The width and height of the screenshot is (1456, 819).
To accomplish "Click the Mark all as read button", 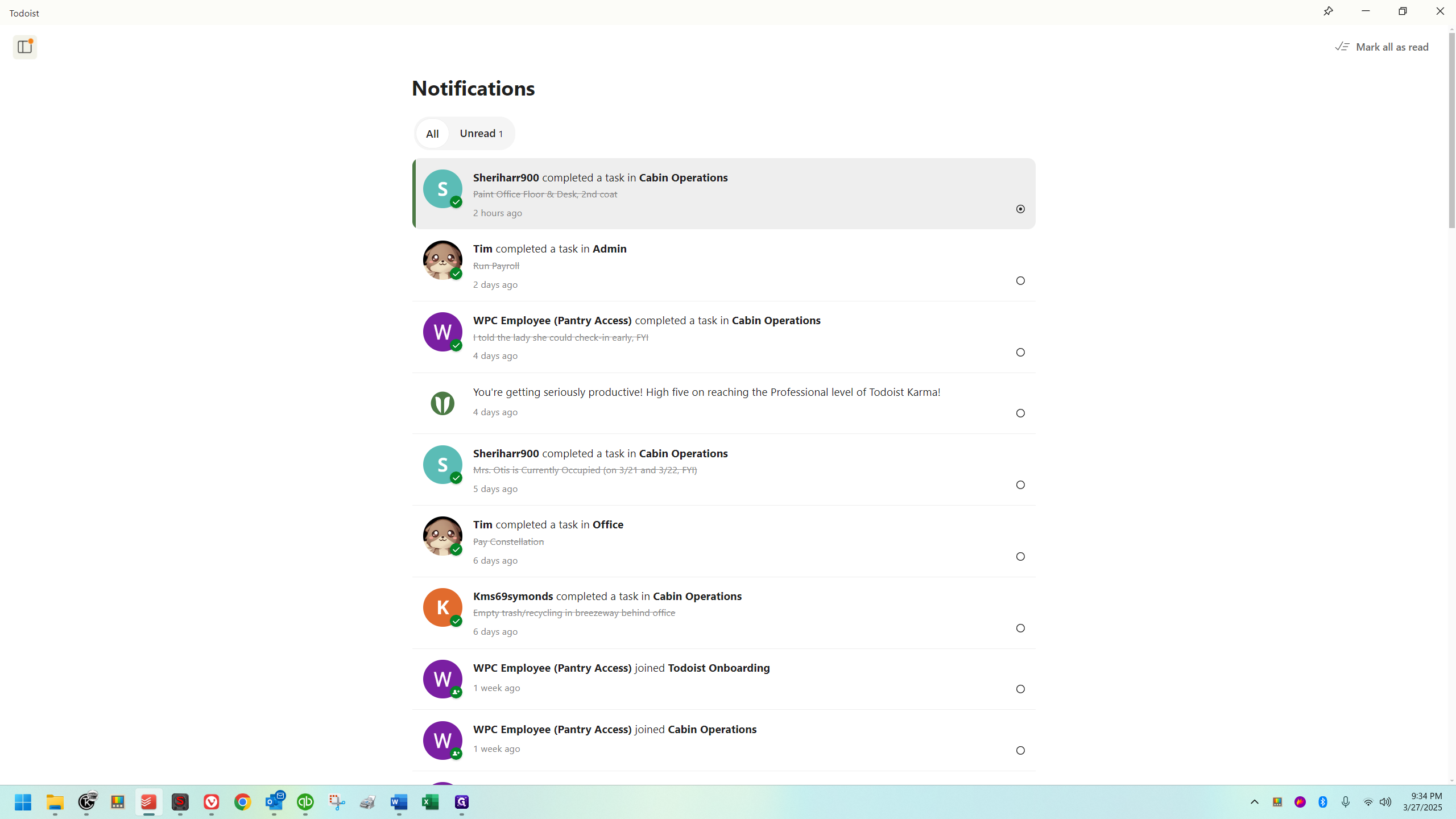I will coord(1381,47).
